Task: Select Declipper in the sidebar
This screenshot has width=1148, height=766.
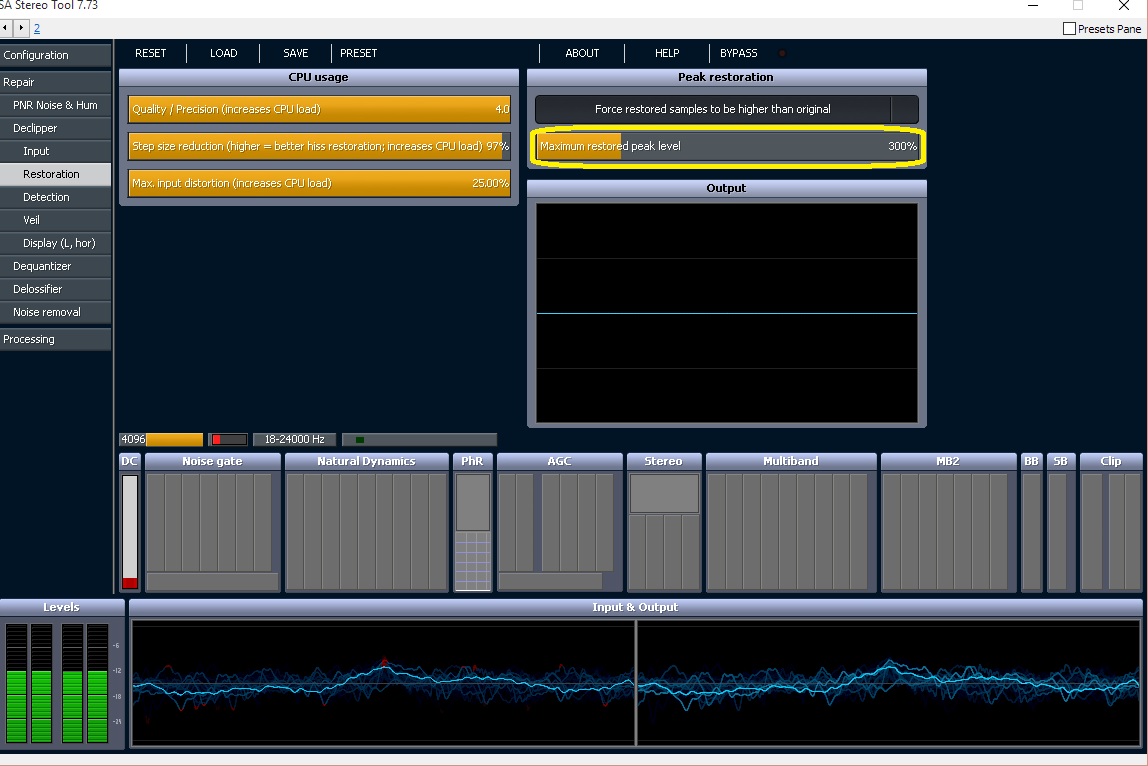Action: (x=56, y=128)
